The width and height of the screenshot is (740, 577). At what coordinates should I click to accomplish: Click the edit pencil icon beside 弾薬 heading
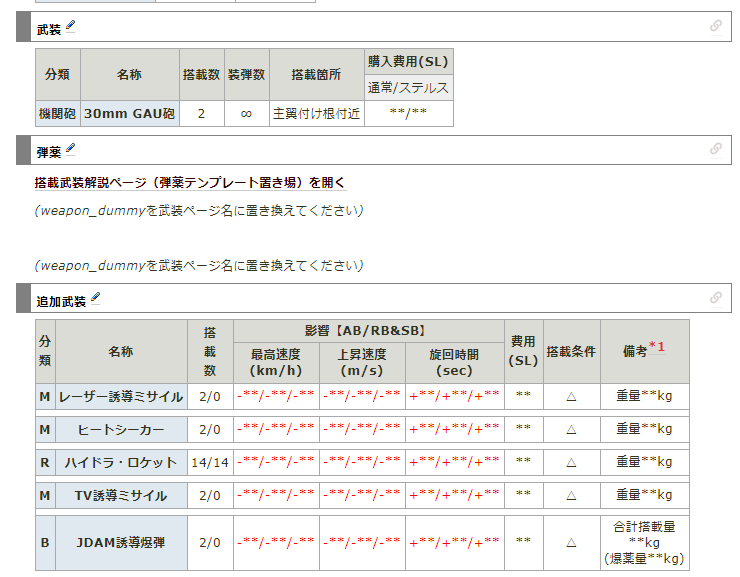tap(70, 150)
